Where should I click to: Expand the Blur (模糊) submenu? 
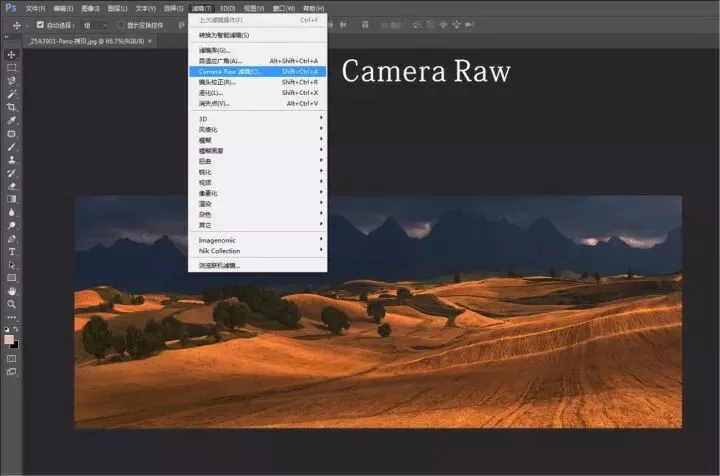258,140
